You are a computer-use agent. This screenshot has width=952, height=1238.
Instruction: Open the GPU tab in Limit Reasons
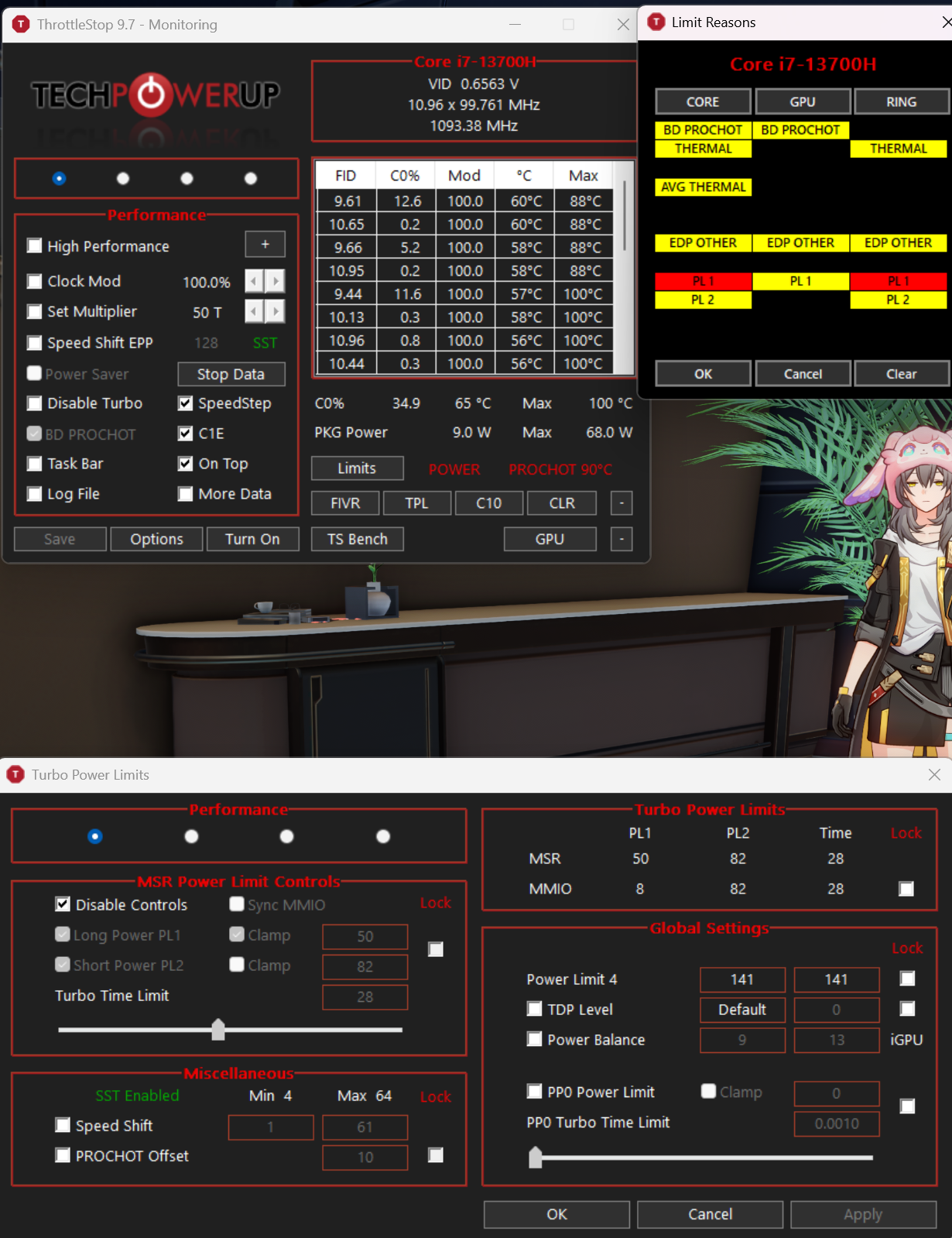click(x=803, y=101)
